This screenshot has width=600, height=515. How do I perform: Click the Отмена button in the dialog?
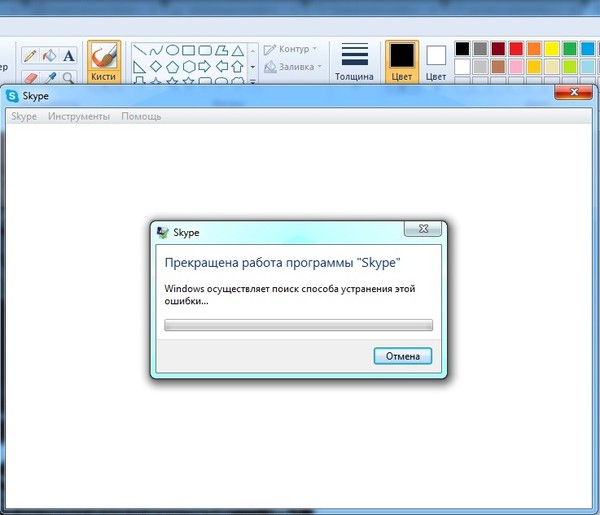pos(403,356)
